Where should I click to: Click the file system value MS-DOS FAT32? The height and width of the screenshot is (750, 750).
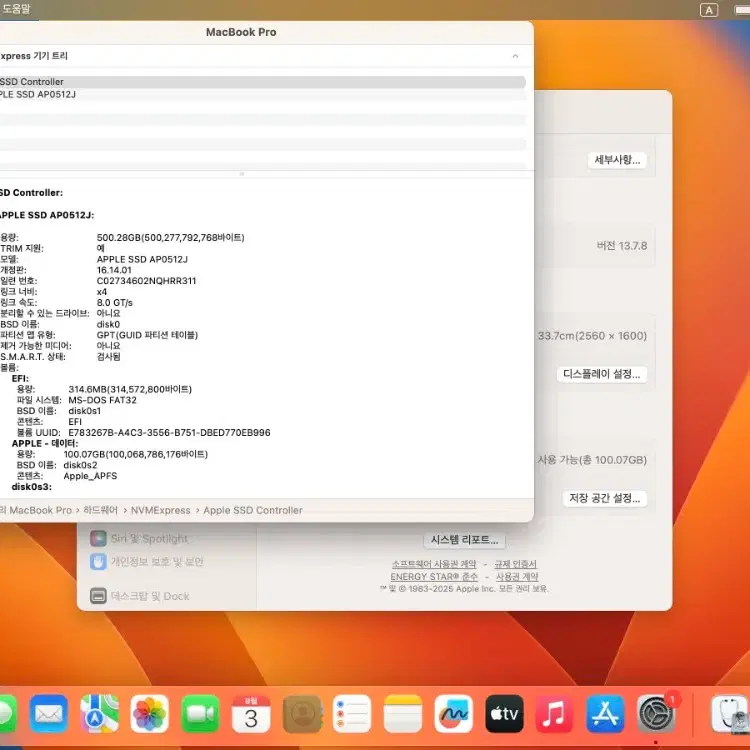tap(102, 400)
